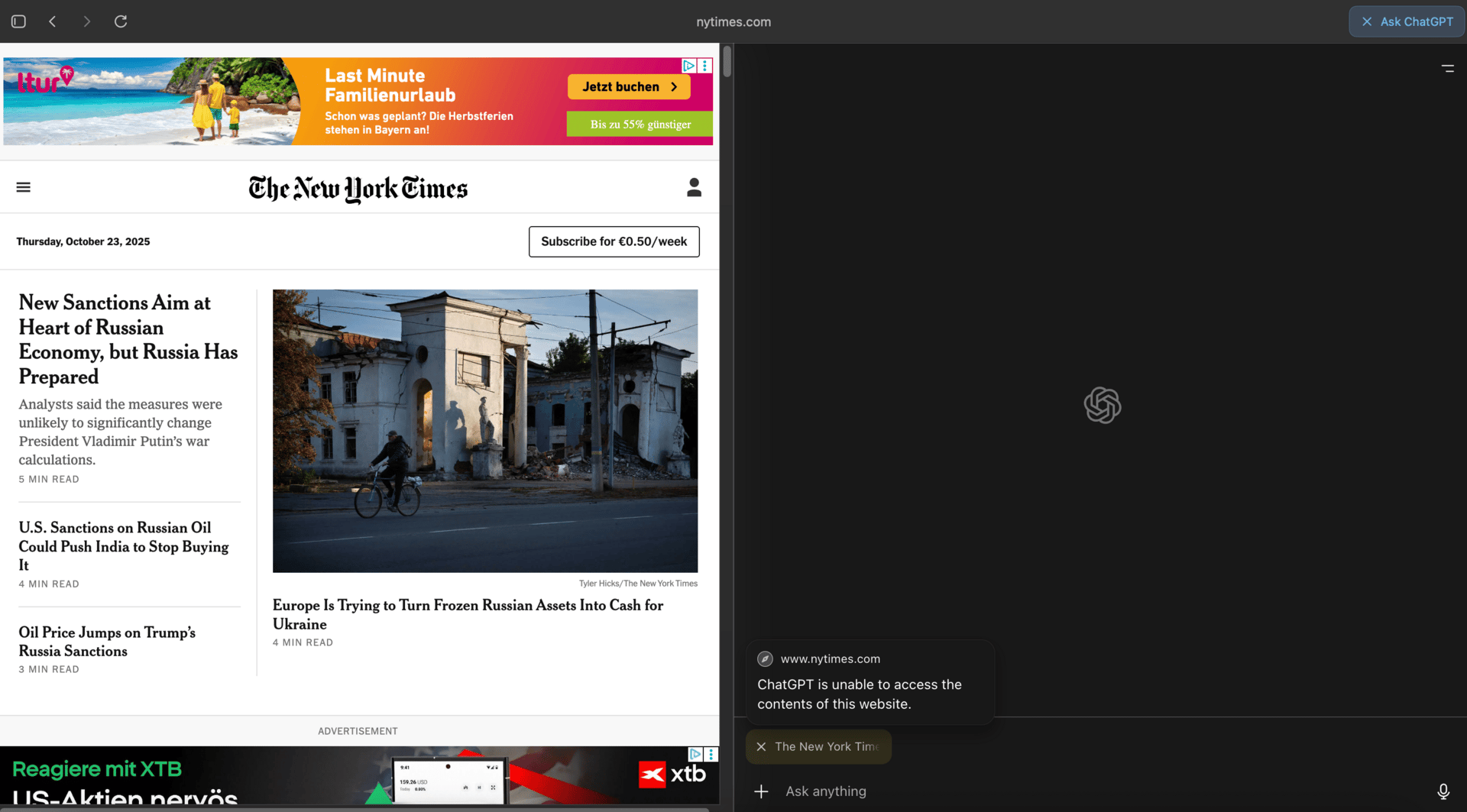Click the ChatGPT logo in the panel

(x=1102, y=405)
